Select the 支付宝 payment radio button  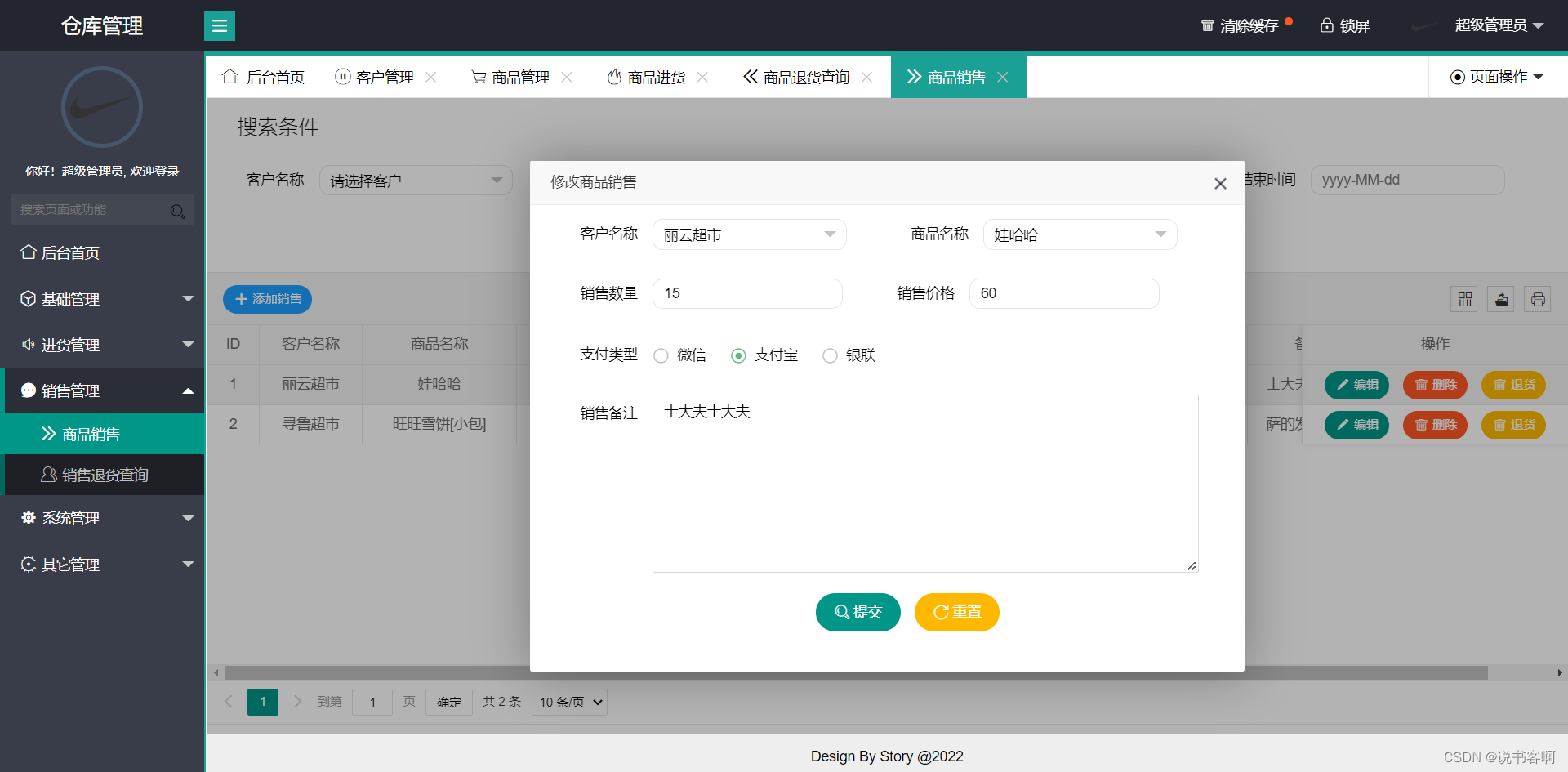pyautogui.click(x=738, y=355)
